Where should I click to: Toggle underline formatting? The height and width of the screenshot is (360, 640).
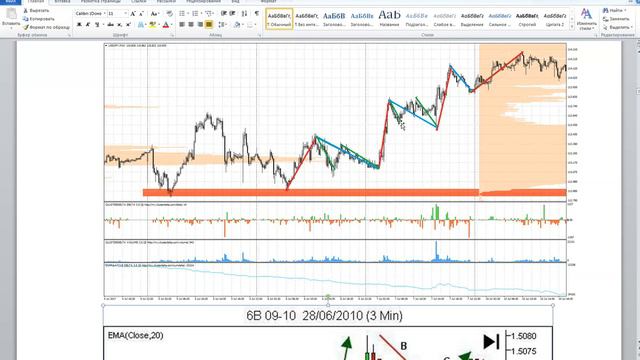(x=98, y=25)
